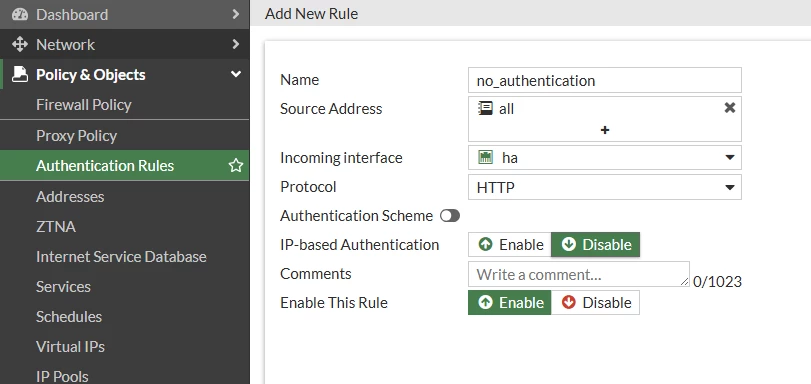The image size is (811, 384).
Task: Favorite Authentication Rules with the star icon
Action: point(236,166)
